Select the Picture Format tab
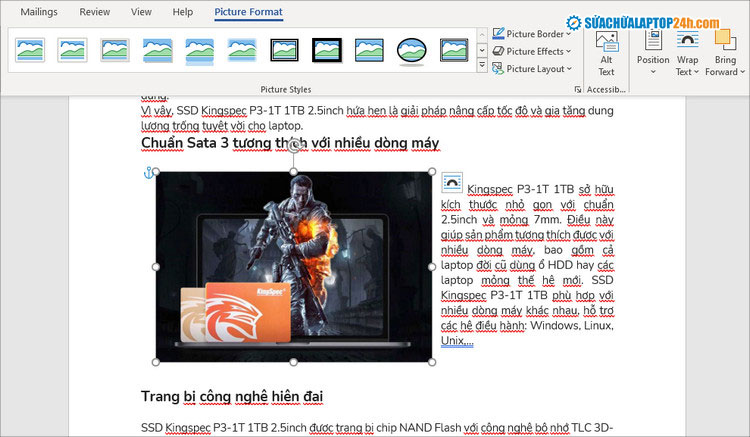 click(x=248, y=12)
